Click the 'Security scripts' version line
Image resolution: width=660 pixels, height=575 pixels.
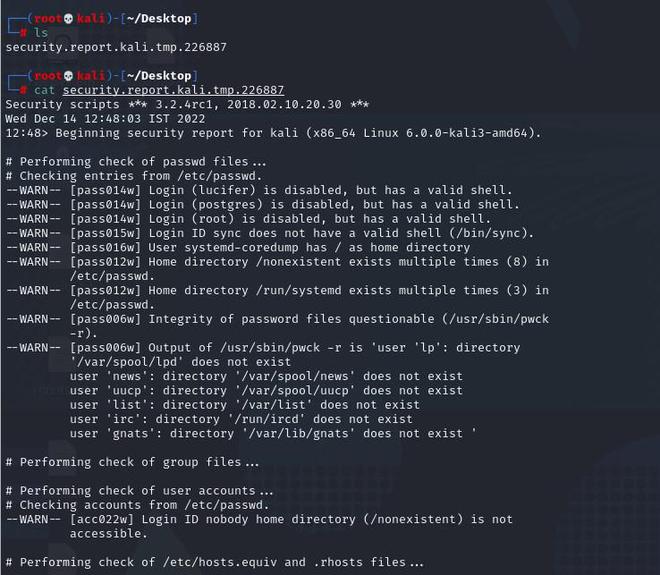pyautogui.click(x=187, y=104)
